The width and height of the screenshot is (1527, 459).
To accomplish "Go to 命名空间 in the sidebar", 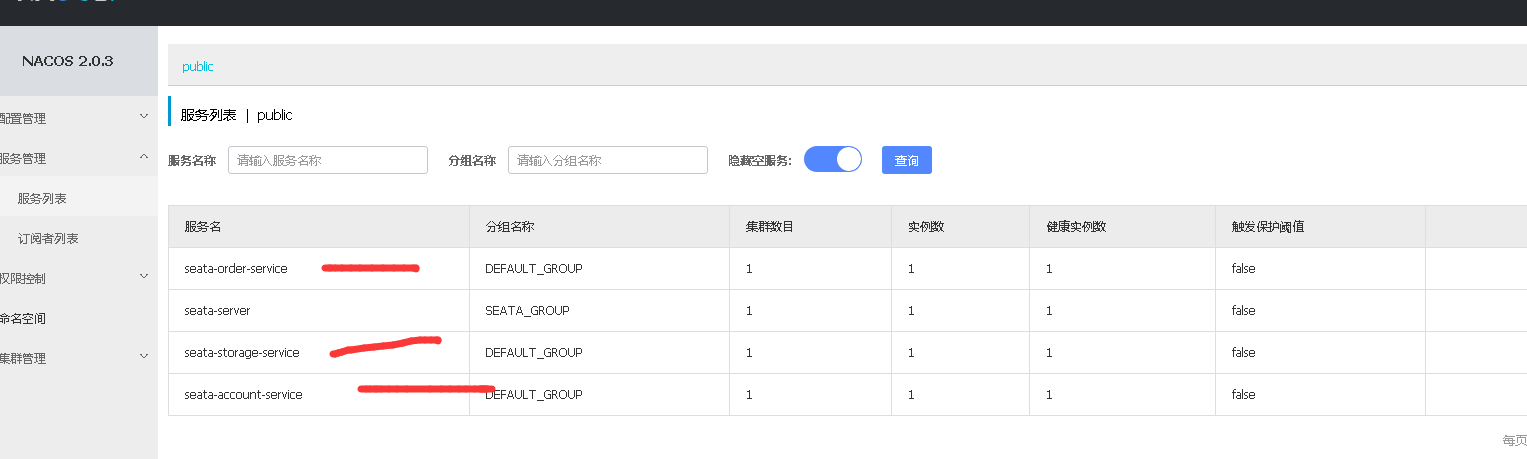I will 24,319.
